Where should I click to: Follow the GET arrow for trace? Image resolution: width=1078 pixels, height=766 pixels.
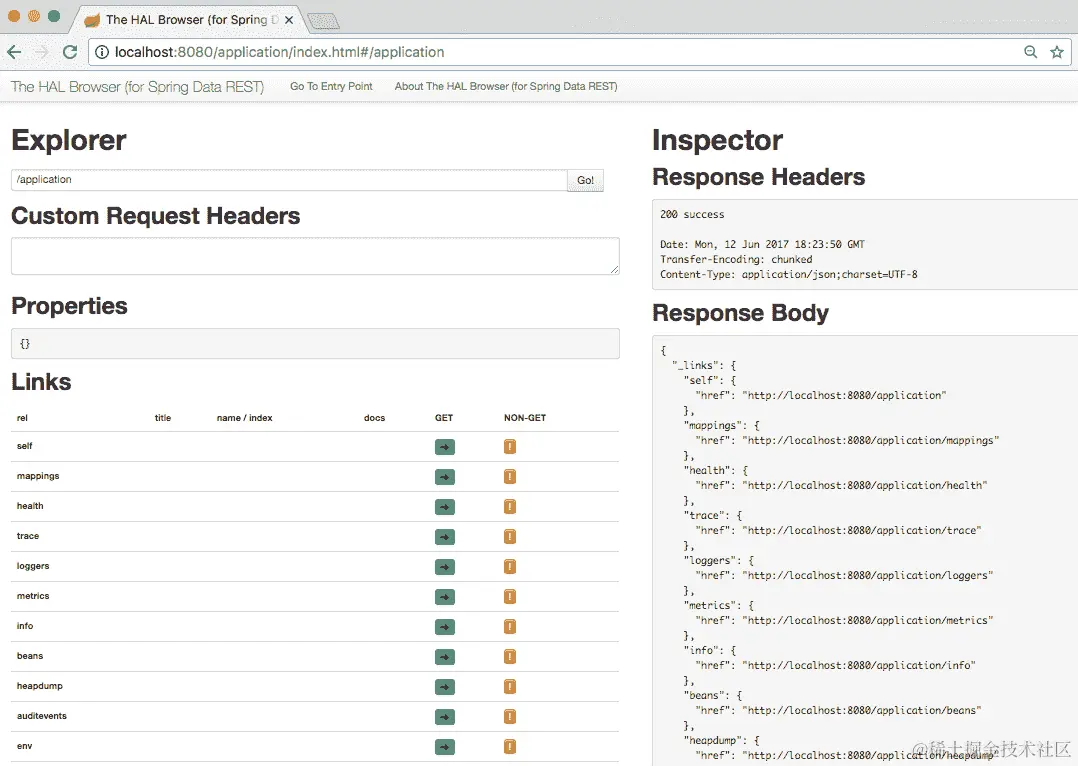click(x=445, y=537)
